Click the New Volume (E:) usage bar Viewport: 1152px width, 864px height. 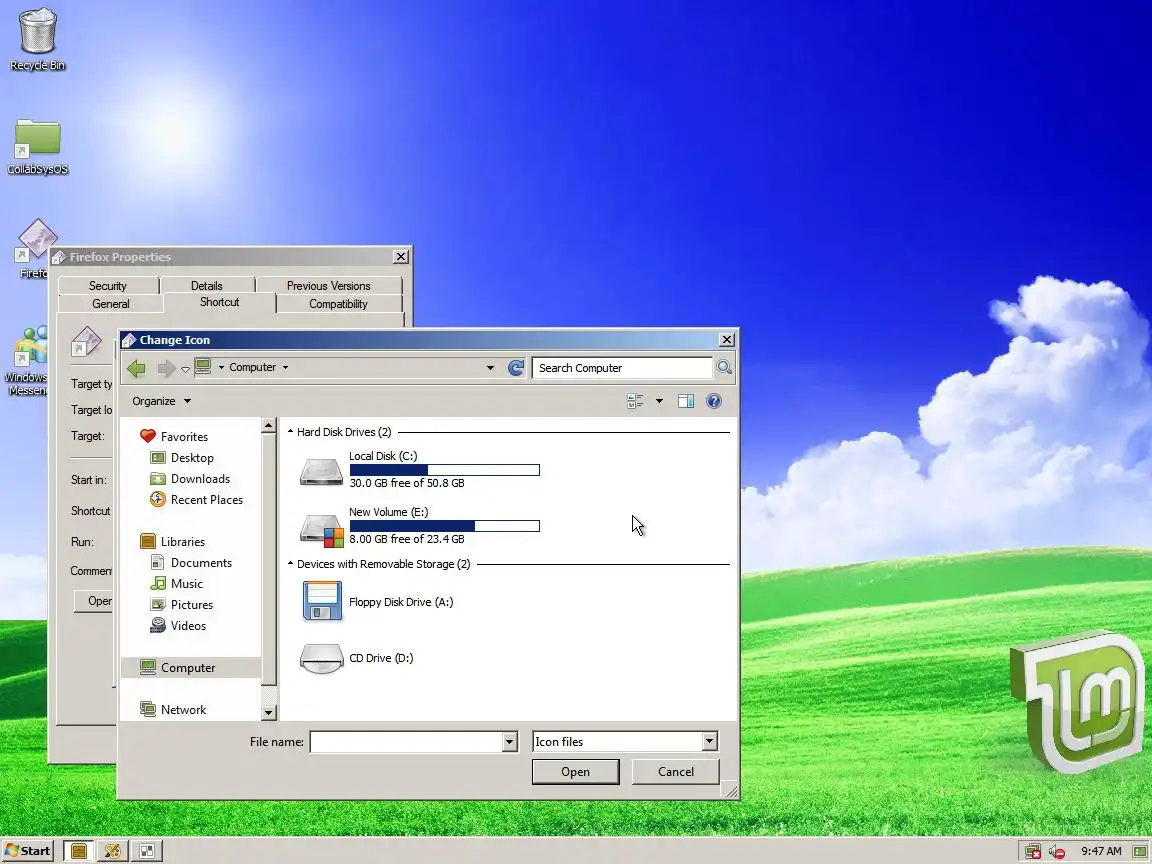(444, 526)
